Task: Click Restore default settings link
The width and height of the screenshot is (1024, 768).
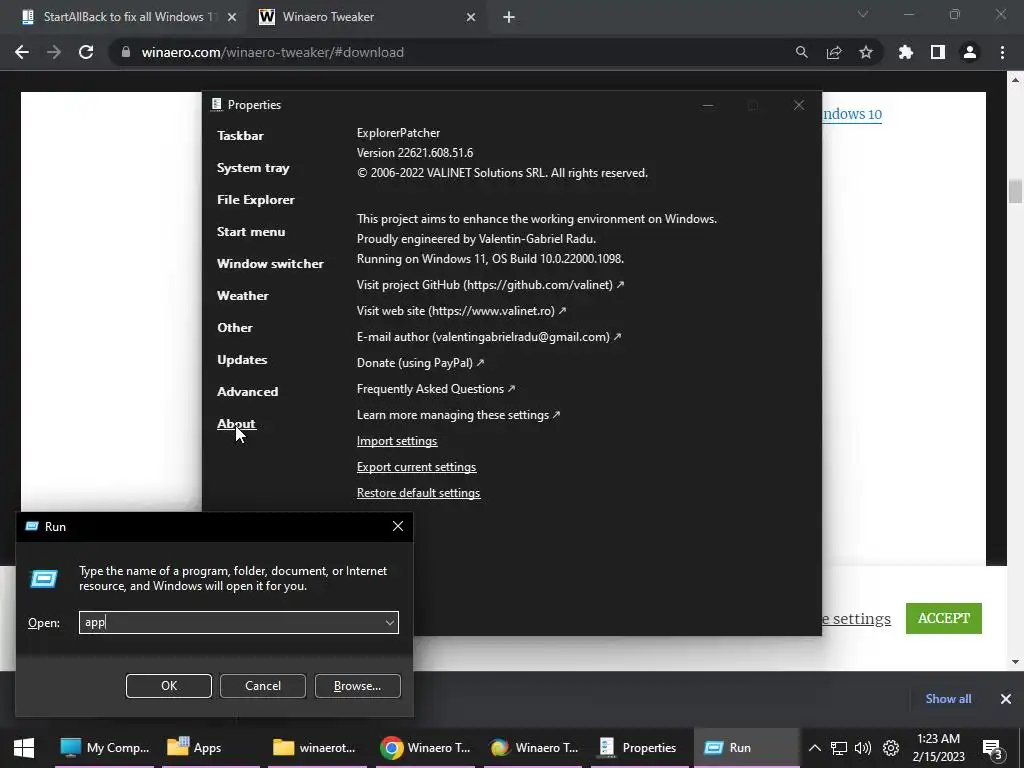Action: [419, 494]
